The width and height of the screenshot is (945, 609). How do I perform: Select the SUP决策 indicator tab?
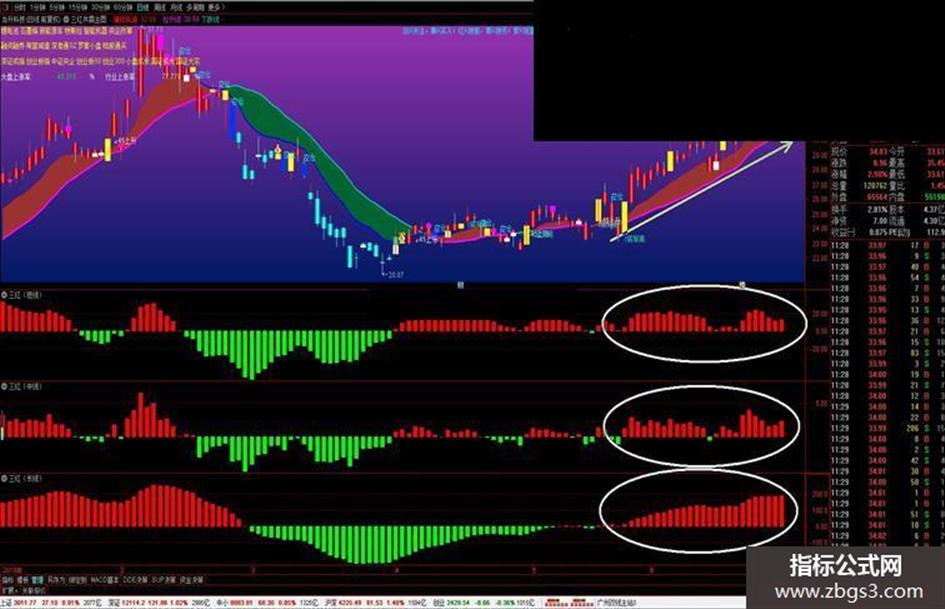tap(163, 579)
